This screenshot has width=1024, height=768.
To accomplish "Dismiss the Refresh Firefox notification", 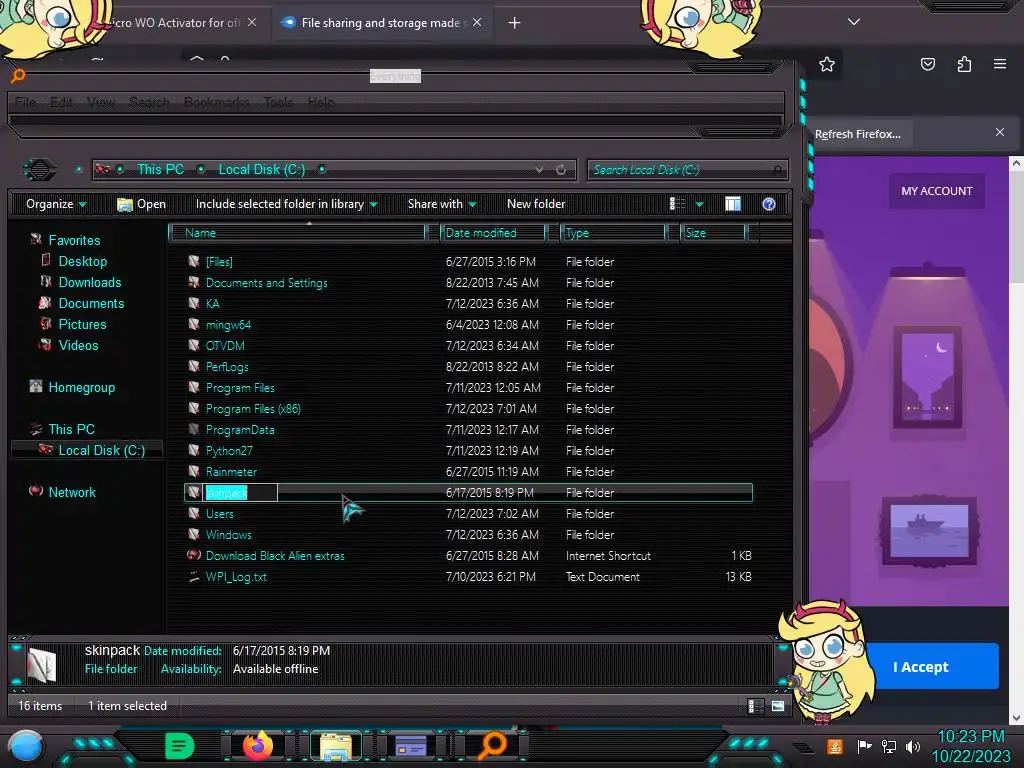I will pyautogui.click(x=1000, y=133).
